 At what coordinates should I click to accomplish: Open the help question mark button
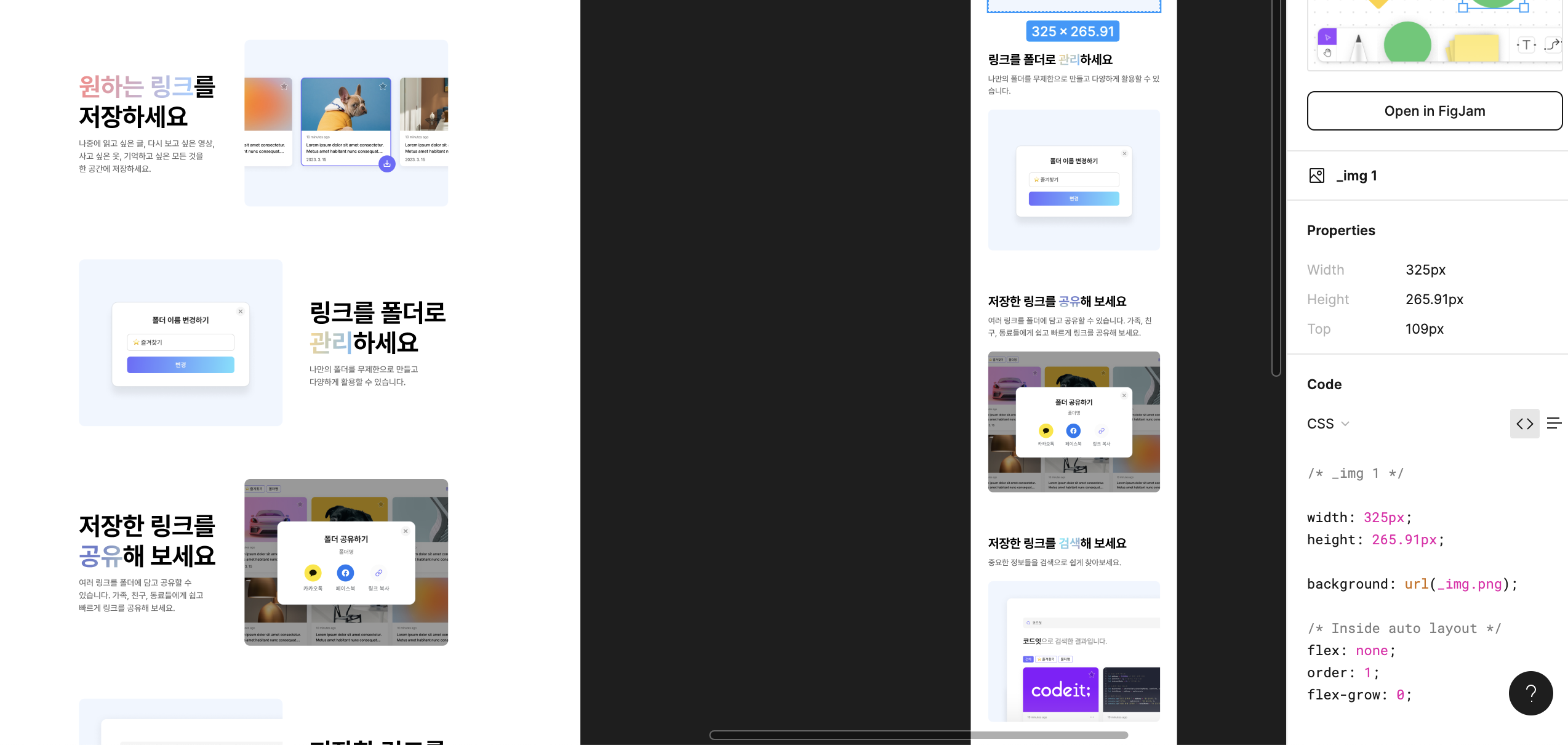tap(1530, 693)
